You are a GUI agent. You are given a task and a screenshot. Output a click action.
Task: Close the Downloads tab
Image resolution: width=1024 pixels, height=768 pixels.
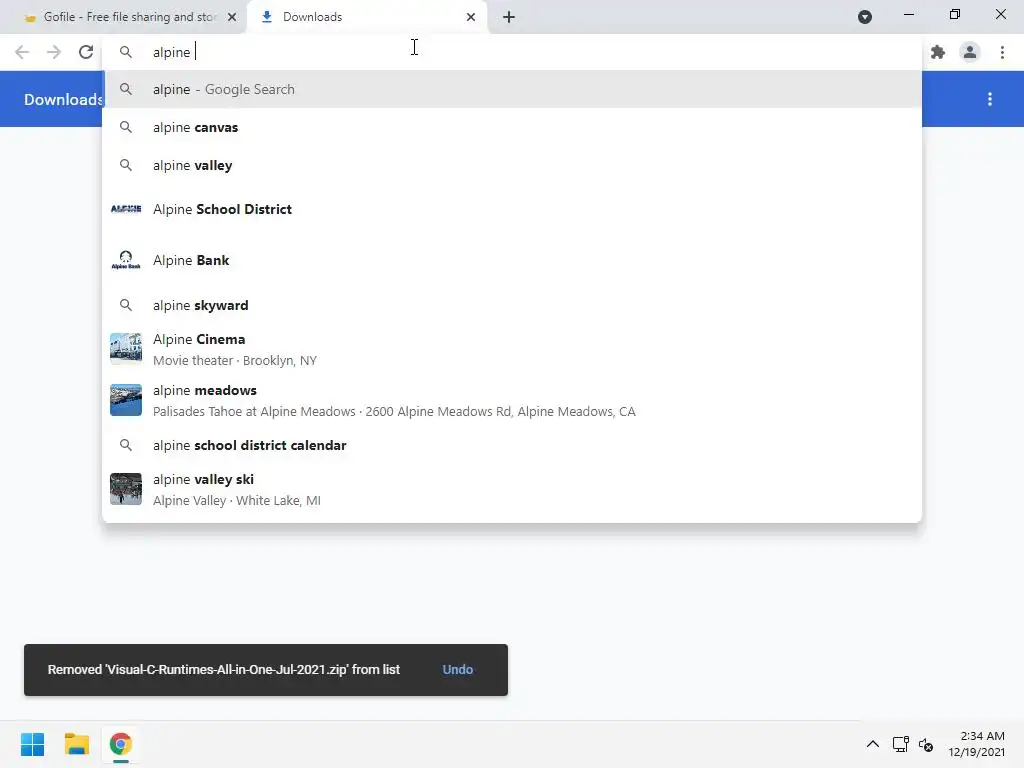[471, 17]
